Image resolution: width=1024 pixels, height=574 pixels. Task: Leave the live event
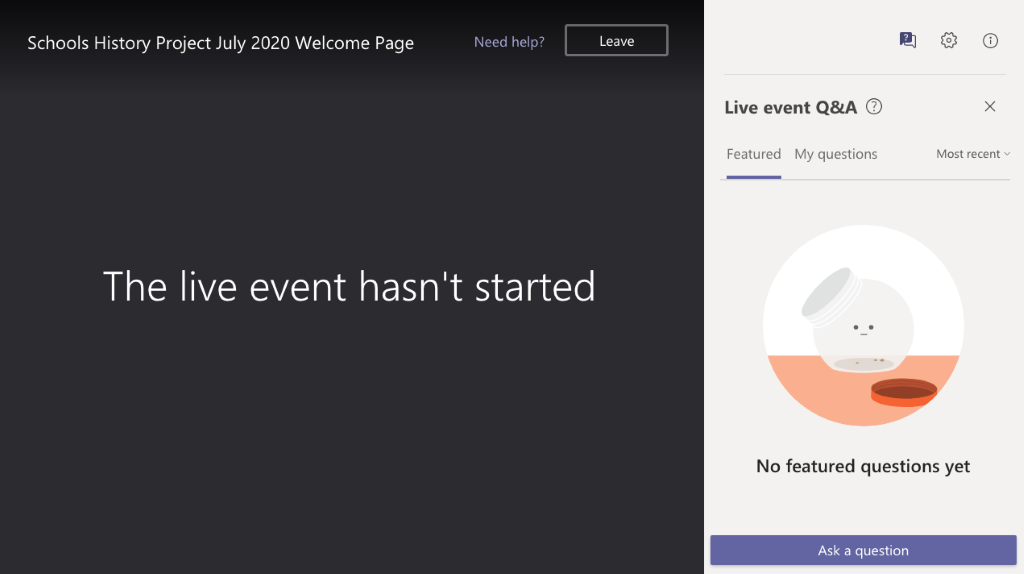click(x=616, y=40)
